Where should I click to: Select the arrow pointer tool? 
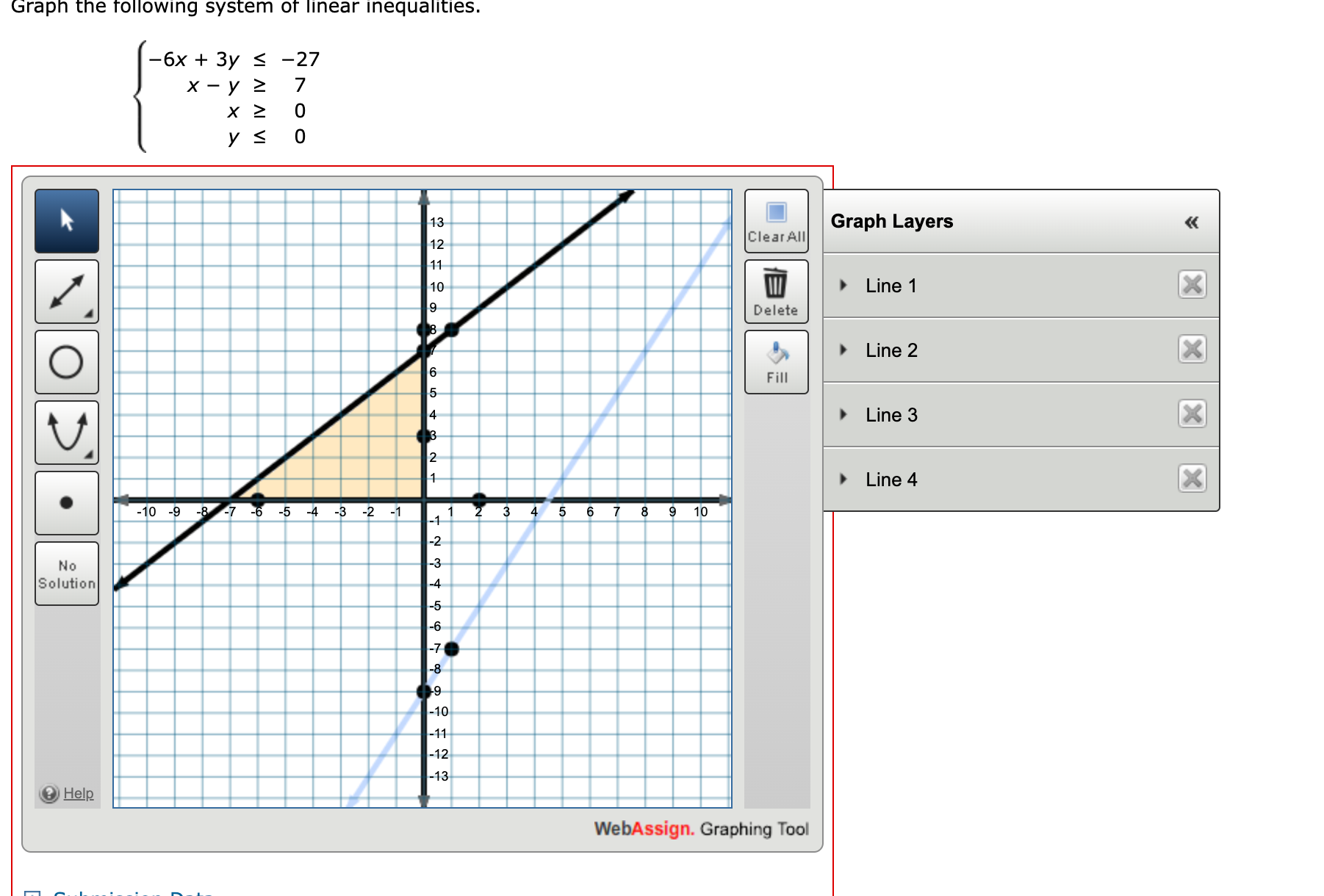(66, 221)
